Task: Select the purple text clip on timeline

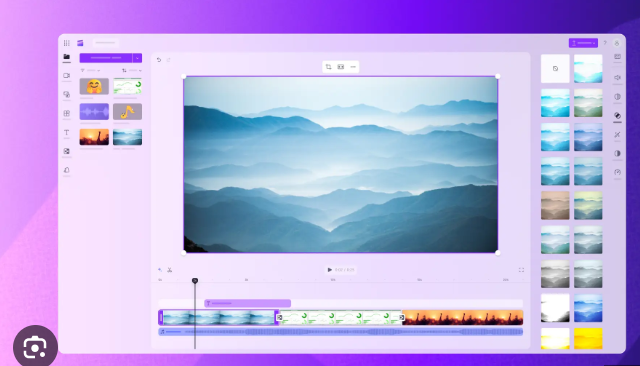Action: (x=247, y=303)
